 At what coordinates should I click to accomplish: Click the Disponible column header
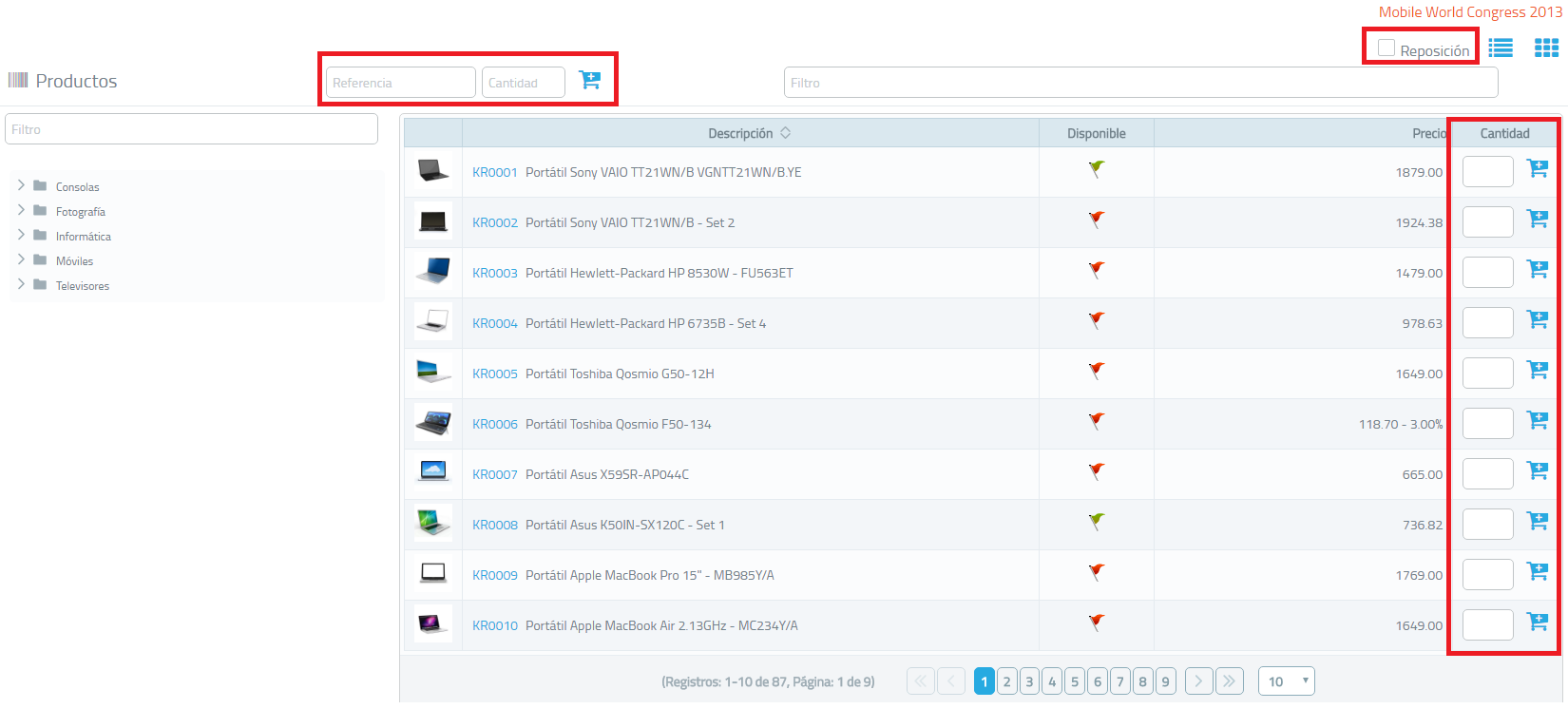pyautogui.click(x=1097, y=133)
